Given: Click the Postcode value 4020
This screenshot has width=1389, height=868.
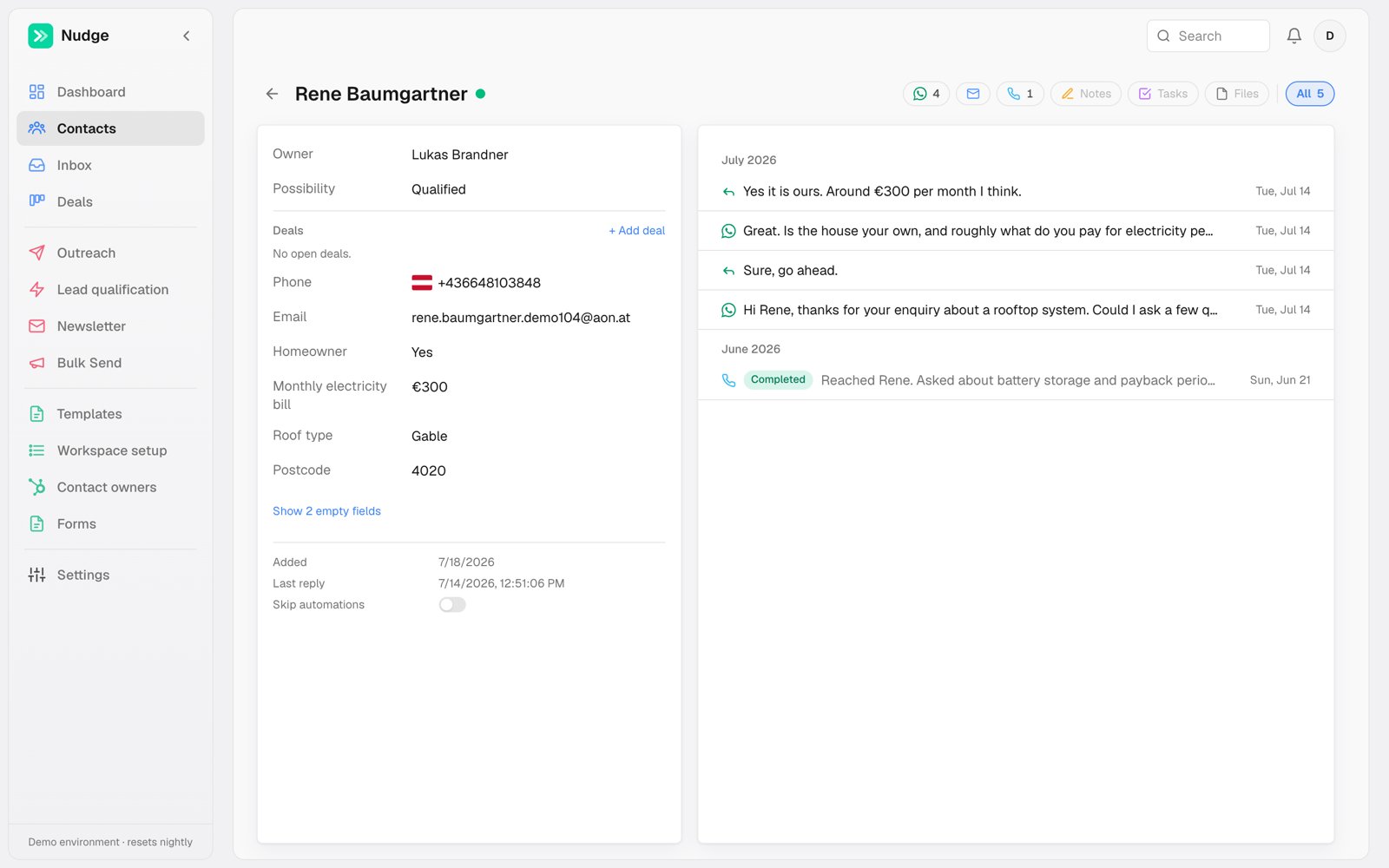Looking at the screenshot, I should 429,470.
